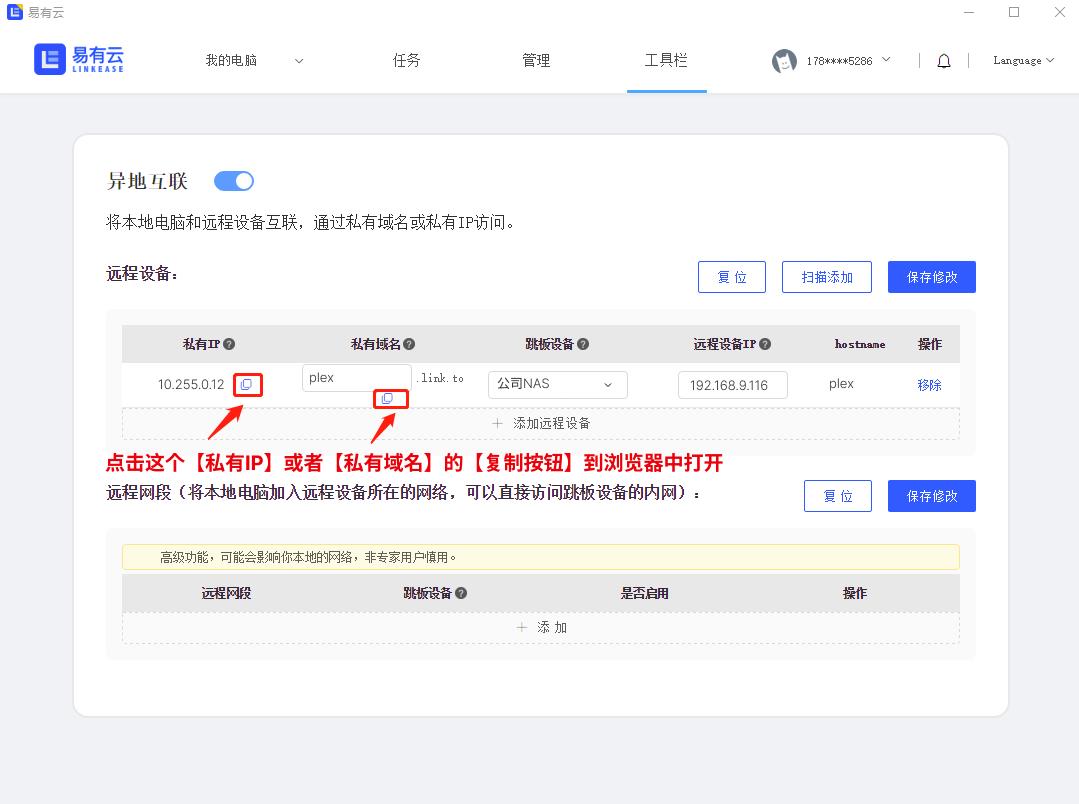
Task: Switch to the 管理 tab
Action: click(x=536, y=61)
